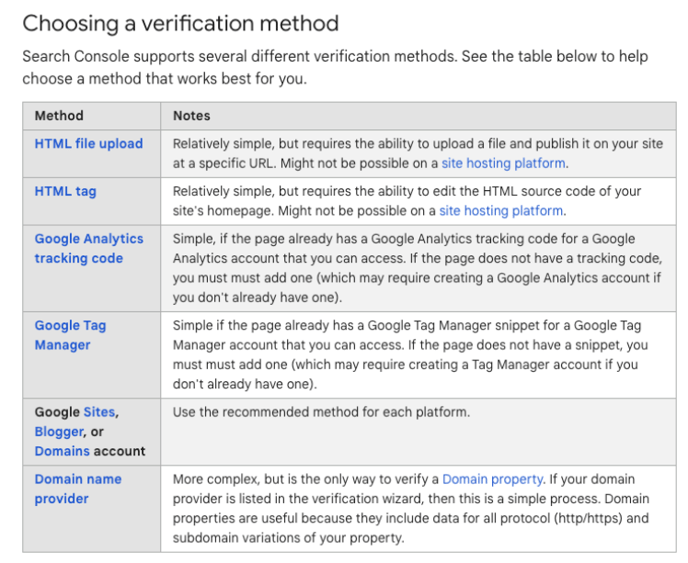Viewport: 688px width, 563px height.
Task: Click the Google Analytics notes description text
Action: coord(410,267)
